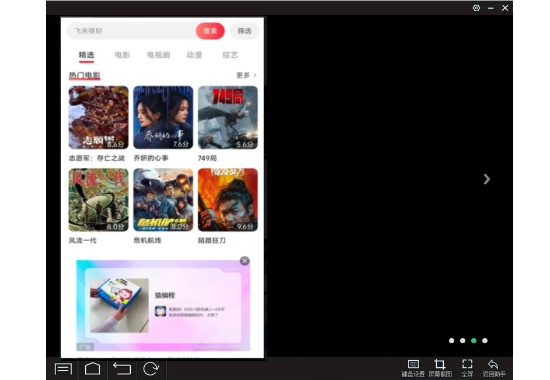The width and height of the screenshot is (550, 380).
Task: Switch to the 电影 tab
Action: coord(122,55)
